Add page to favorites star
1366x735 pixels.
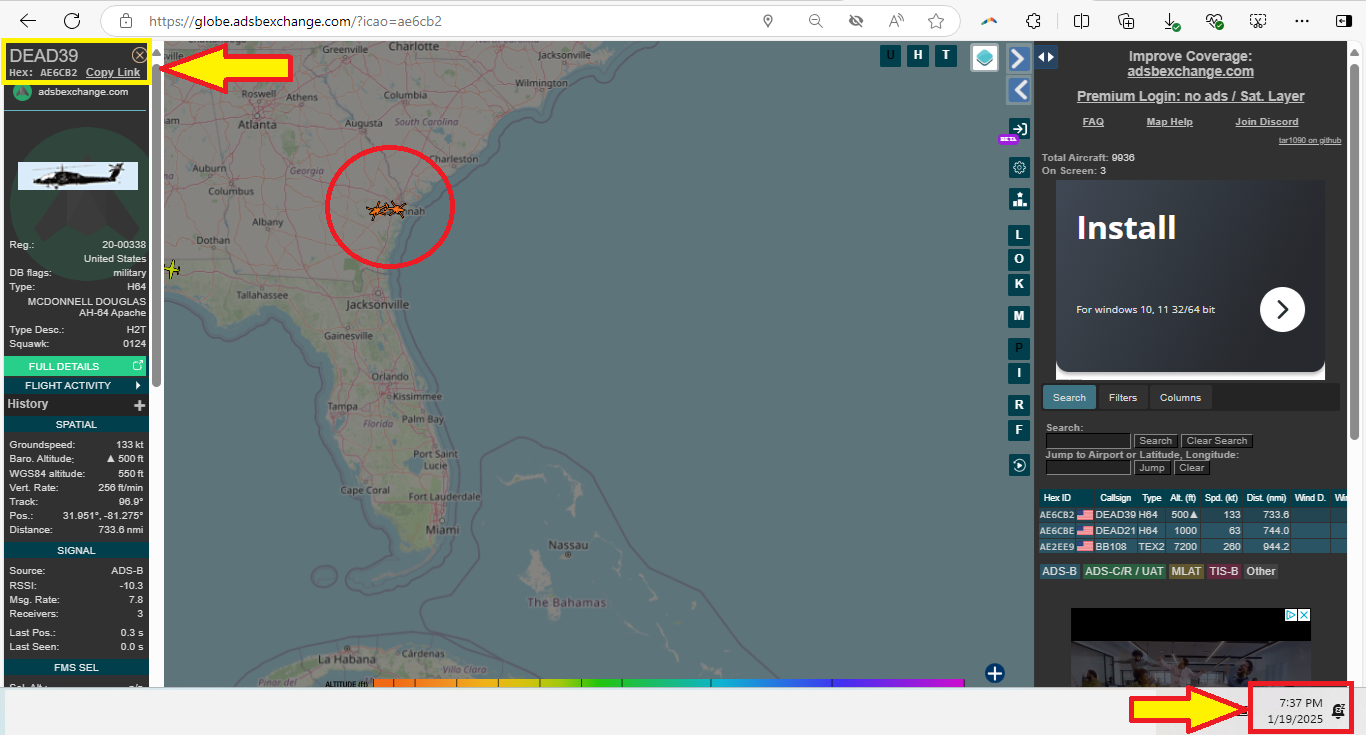(x=936, y=21)
